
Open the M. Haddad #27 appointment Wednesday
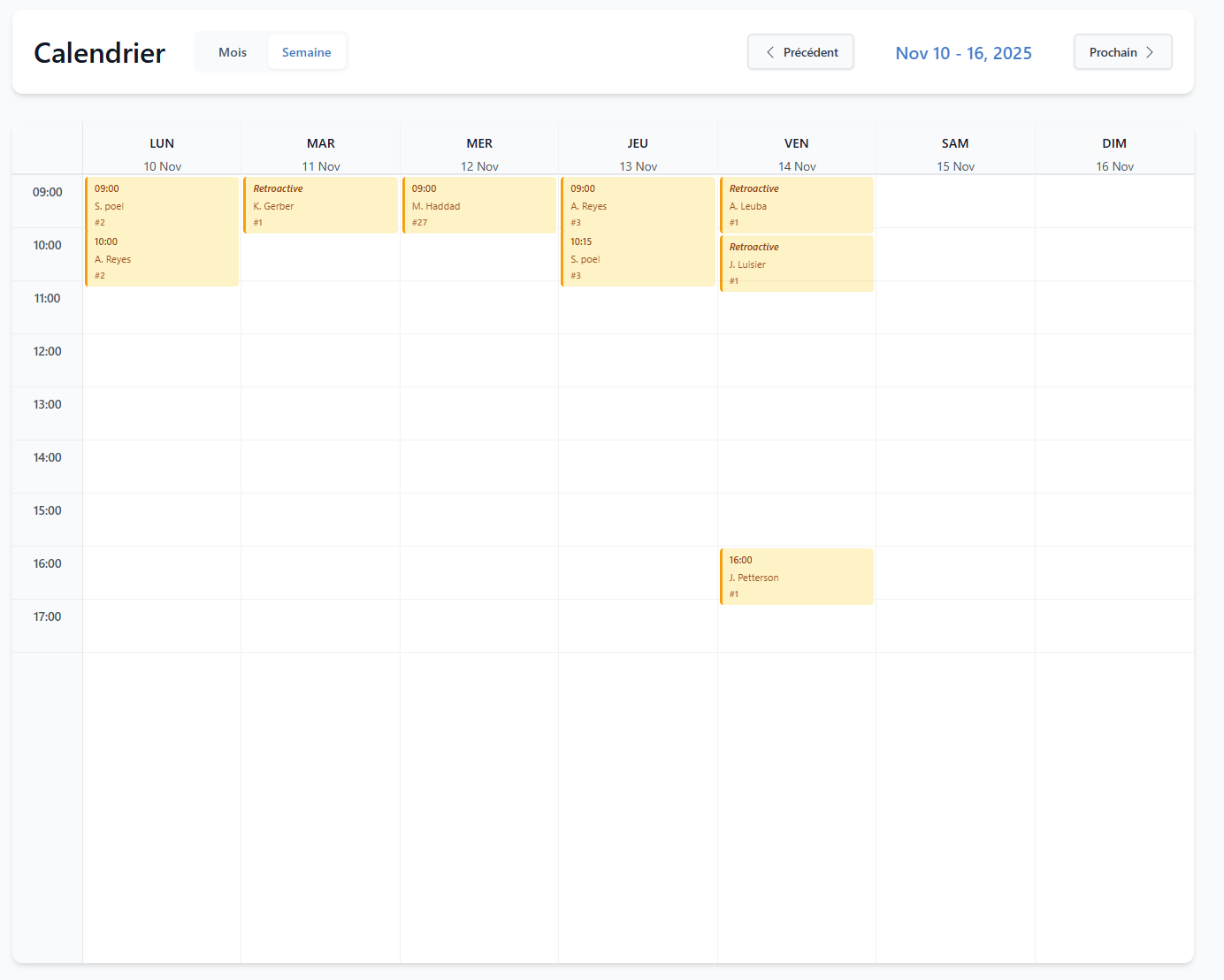pos(479,204)
